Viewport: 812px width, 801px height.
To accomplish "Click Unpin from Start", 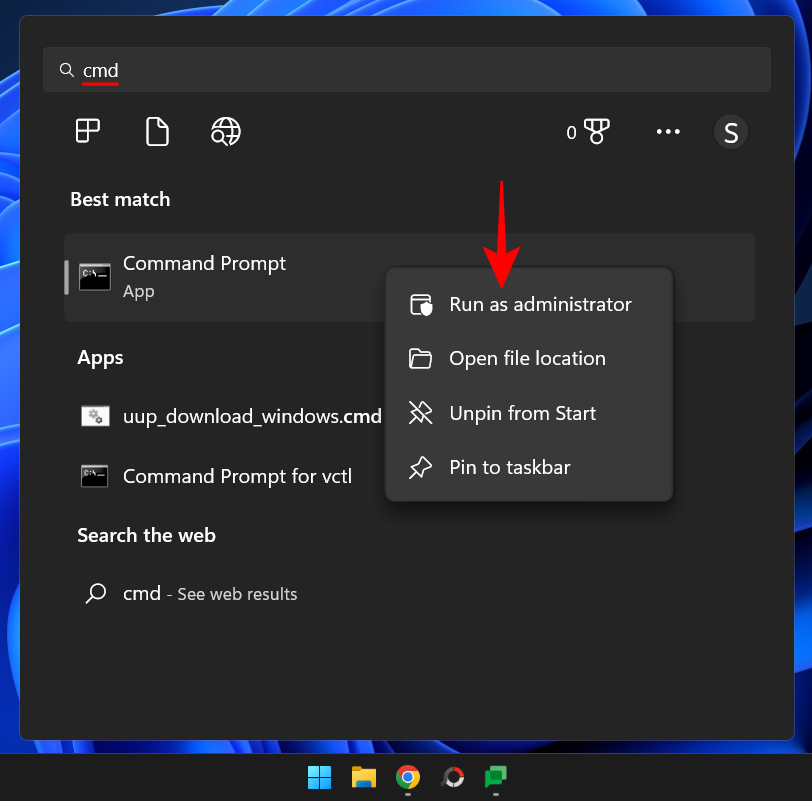I will (521, 413).
